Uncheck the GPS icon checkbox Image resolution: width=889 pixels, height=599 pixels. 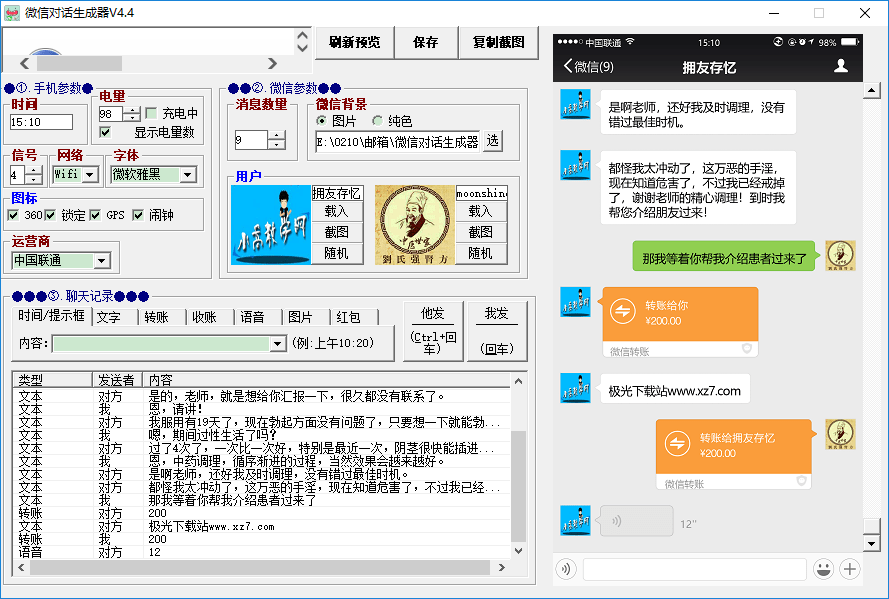[x=95, y=215]
